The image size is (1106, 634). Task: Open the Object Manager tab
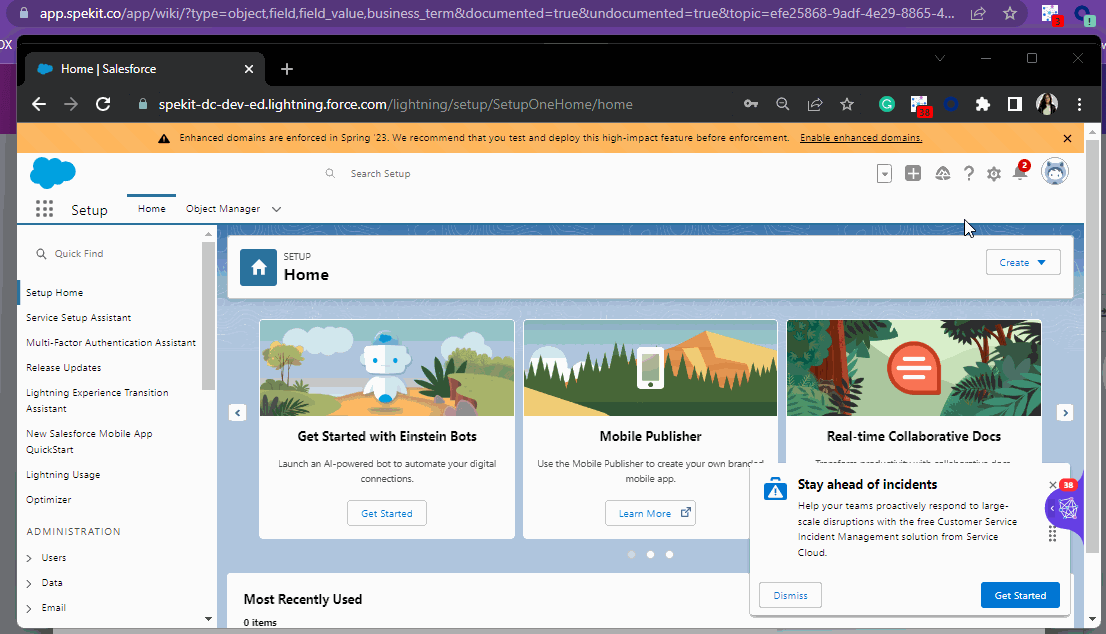[223, 209]
